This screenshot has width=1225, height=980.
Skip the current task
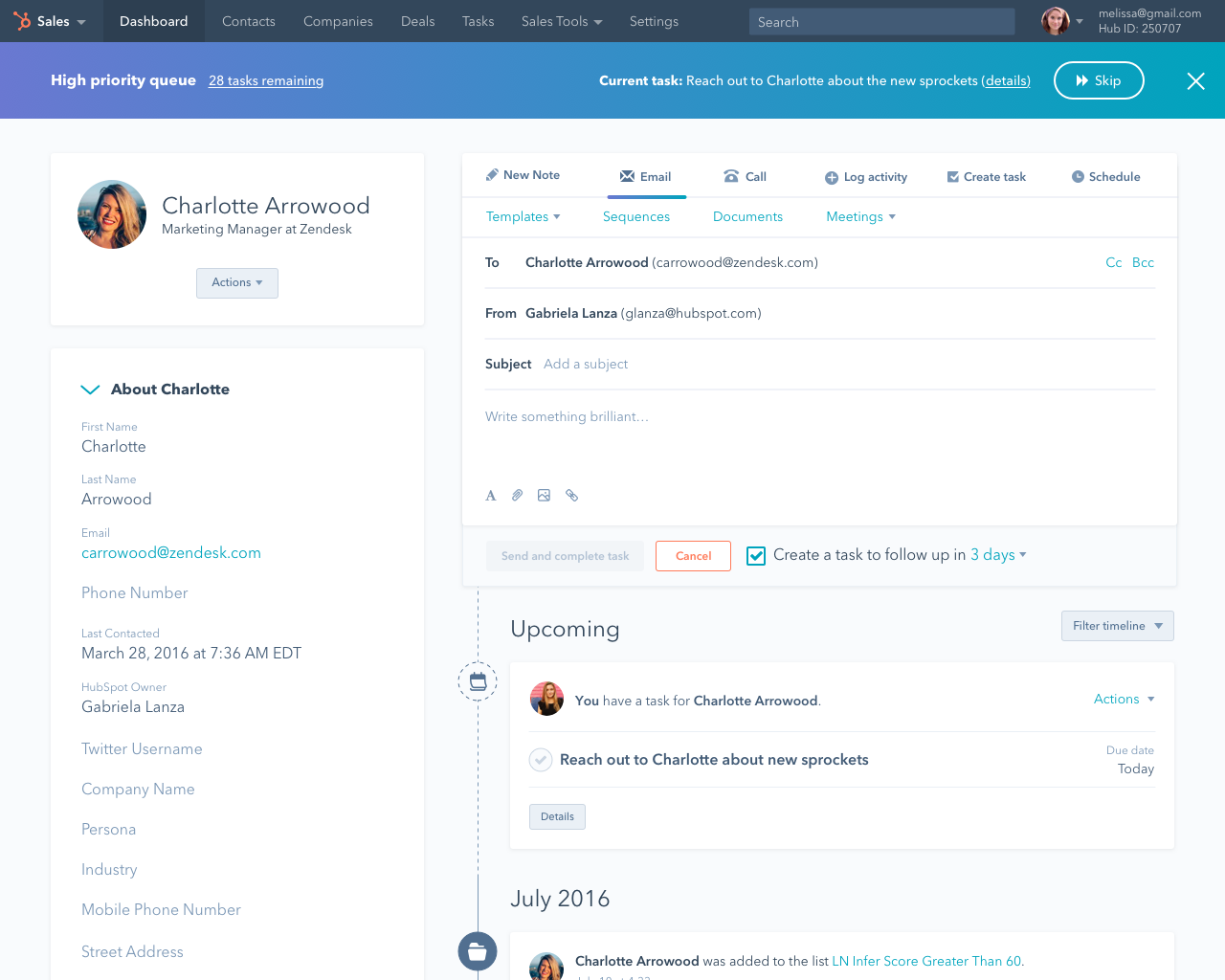coord(1098,80)
